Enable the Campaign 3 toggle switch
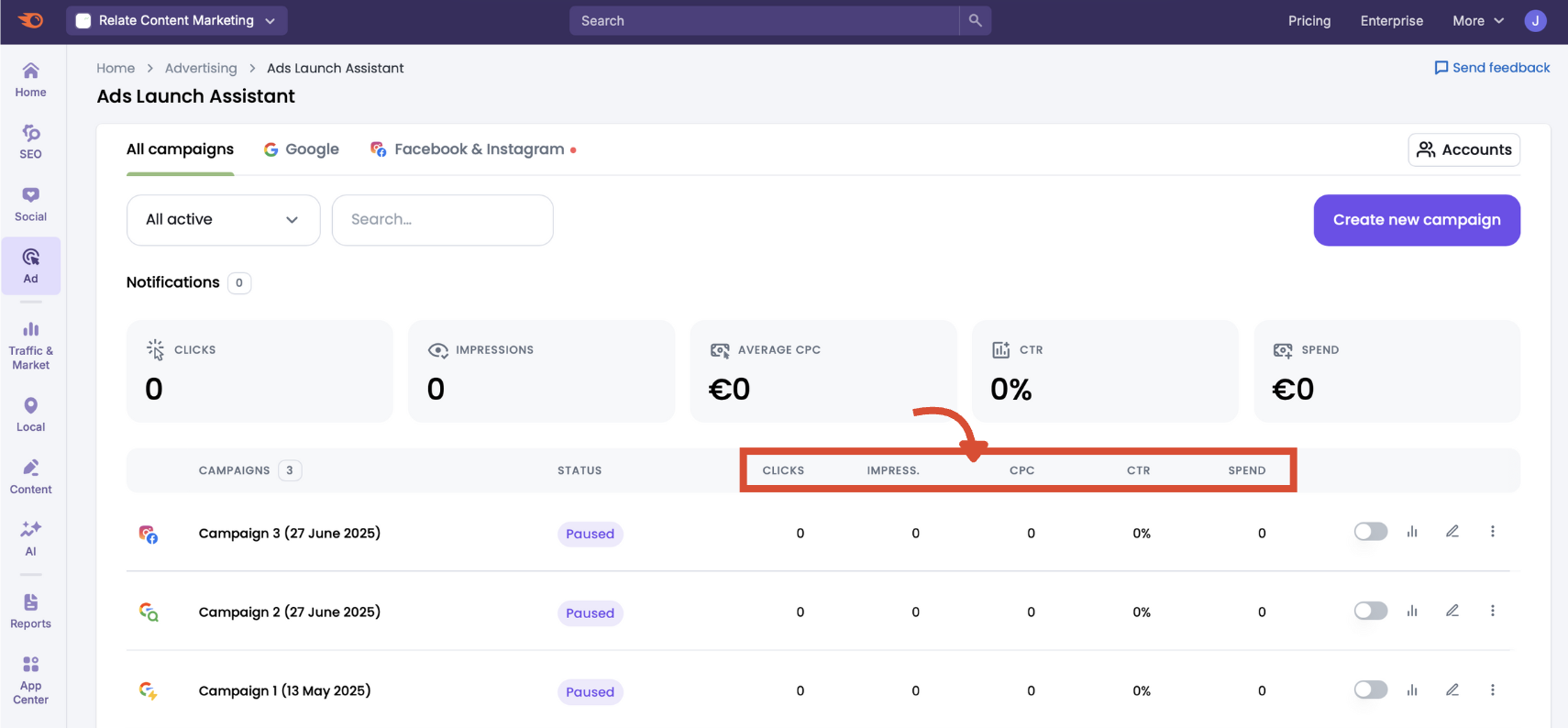Image resolution: width=1568 pixels, height=728 pixels. coord(1371,532)
